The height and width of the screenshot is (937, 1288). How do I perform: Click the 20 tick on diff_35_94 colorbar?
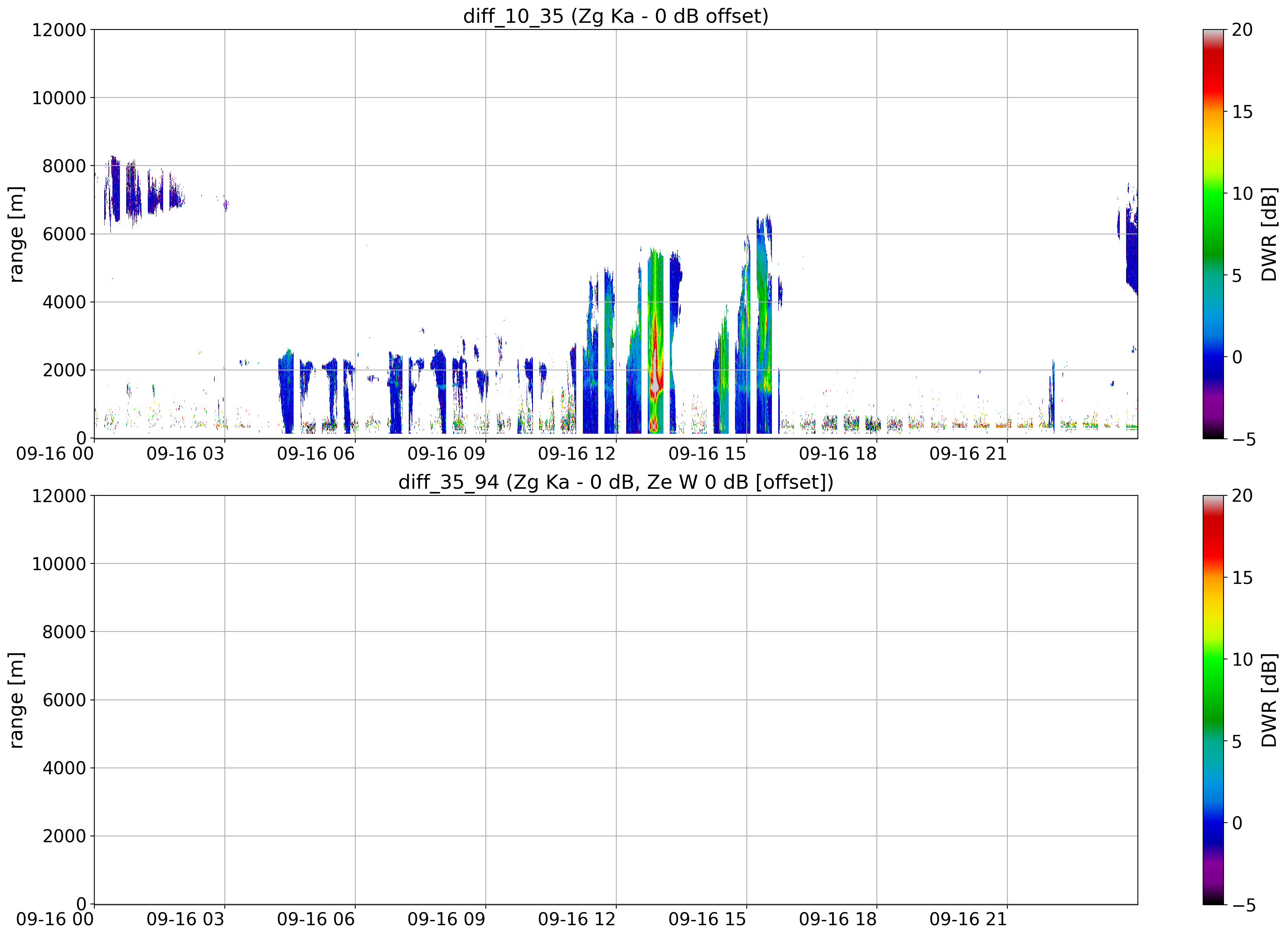pos(1242,495)
